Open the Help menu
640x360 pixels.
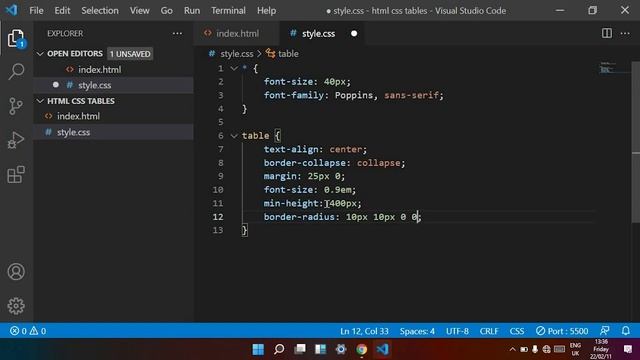tap(266, 11)
